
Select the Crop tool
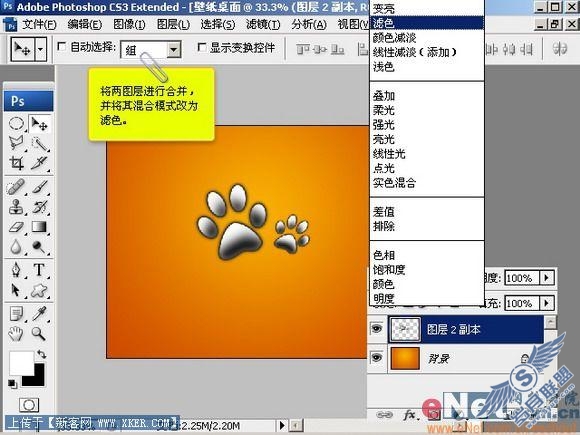(16, 163)
